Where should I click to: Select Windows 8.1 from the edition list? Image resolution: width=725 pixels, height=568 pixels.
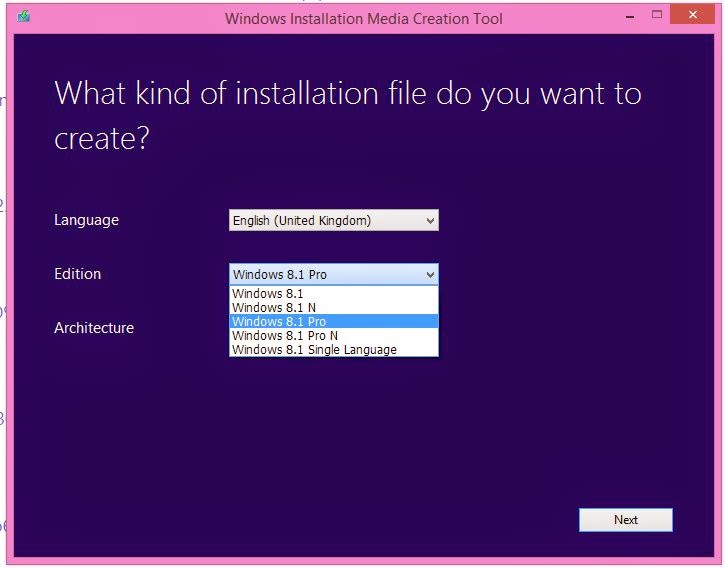point(333,294)
